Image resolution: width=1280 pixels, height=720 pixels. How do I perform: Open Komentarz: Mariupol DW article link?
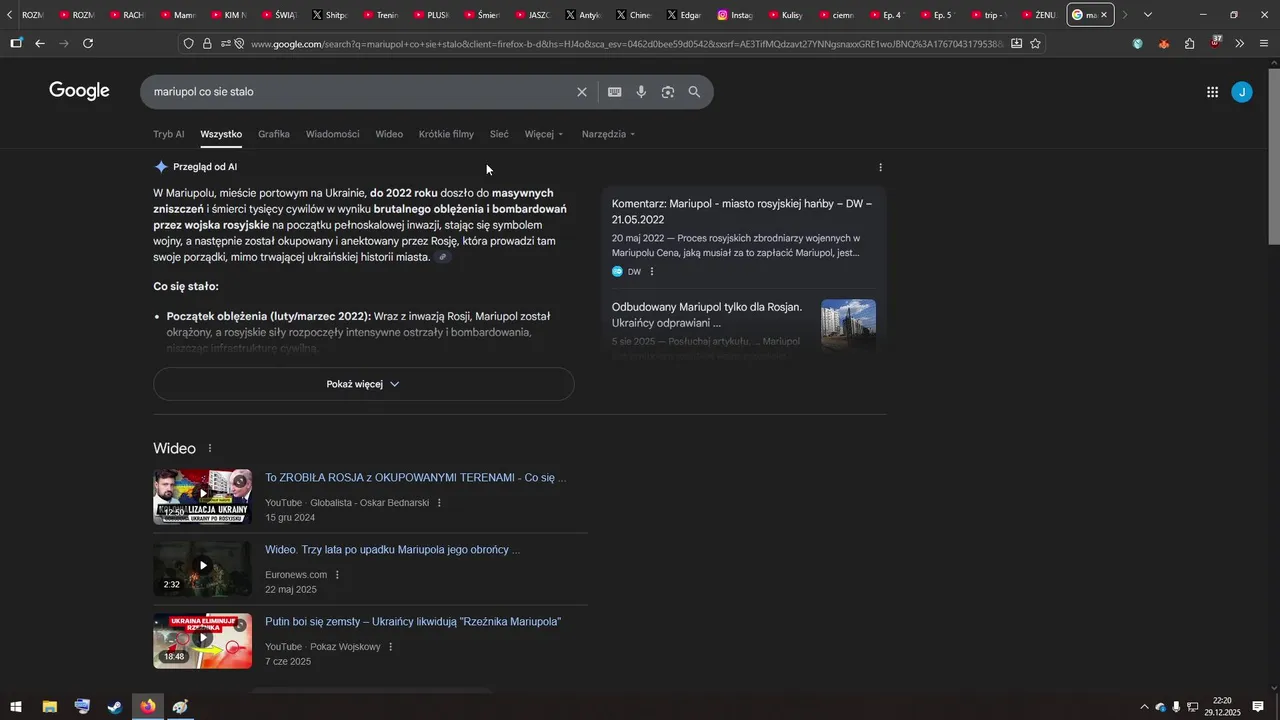(x=742, y=211)
